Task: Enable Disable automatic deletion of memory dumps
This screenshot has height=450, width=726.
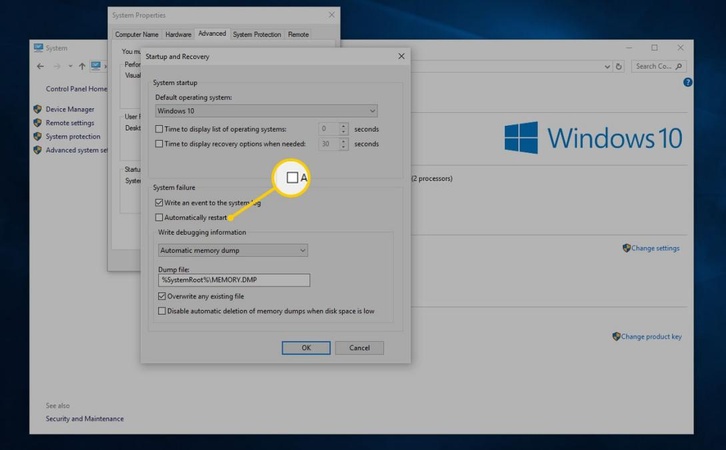Action: 162,311
